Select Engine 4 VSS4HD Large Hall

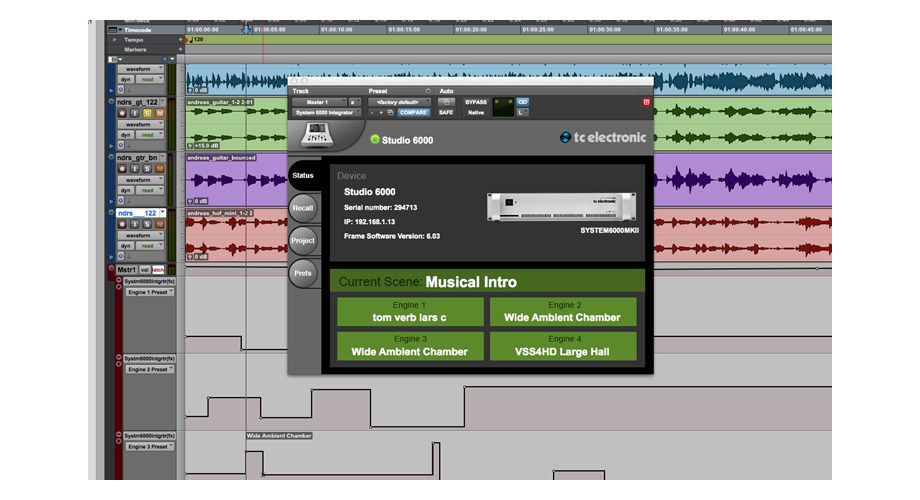(x=563, y=346)
